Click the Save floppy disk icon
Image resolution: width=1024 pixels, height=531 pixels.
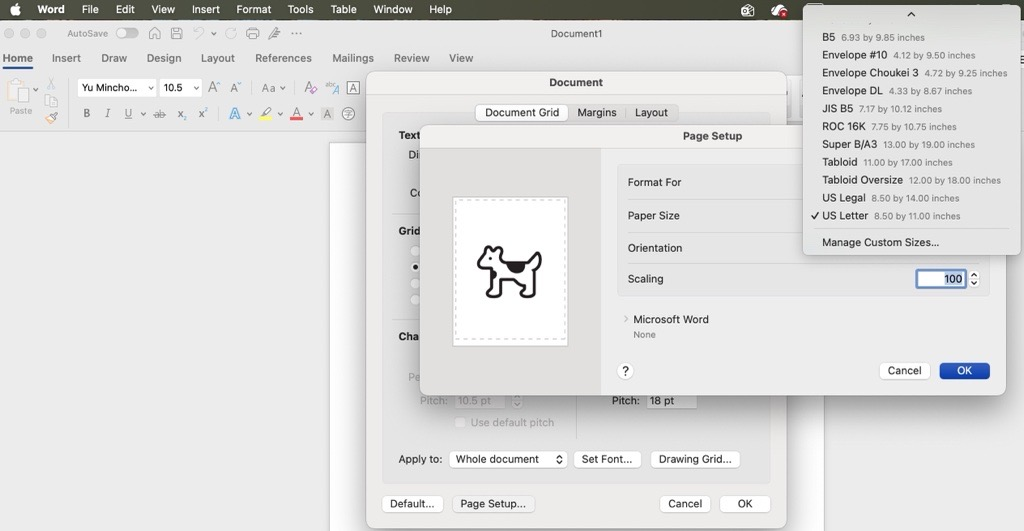pyautogui.click(x=176, y=33)
